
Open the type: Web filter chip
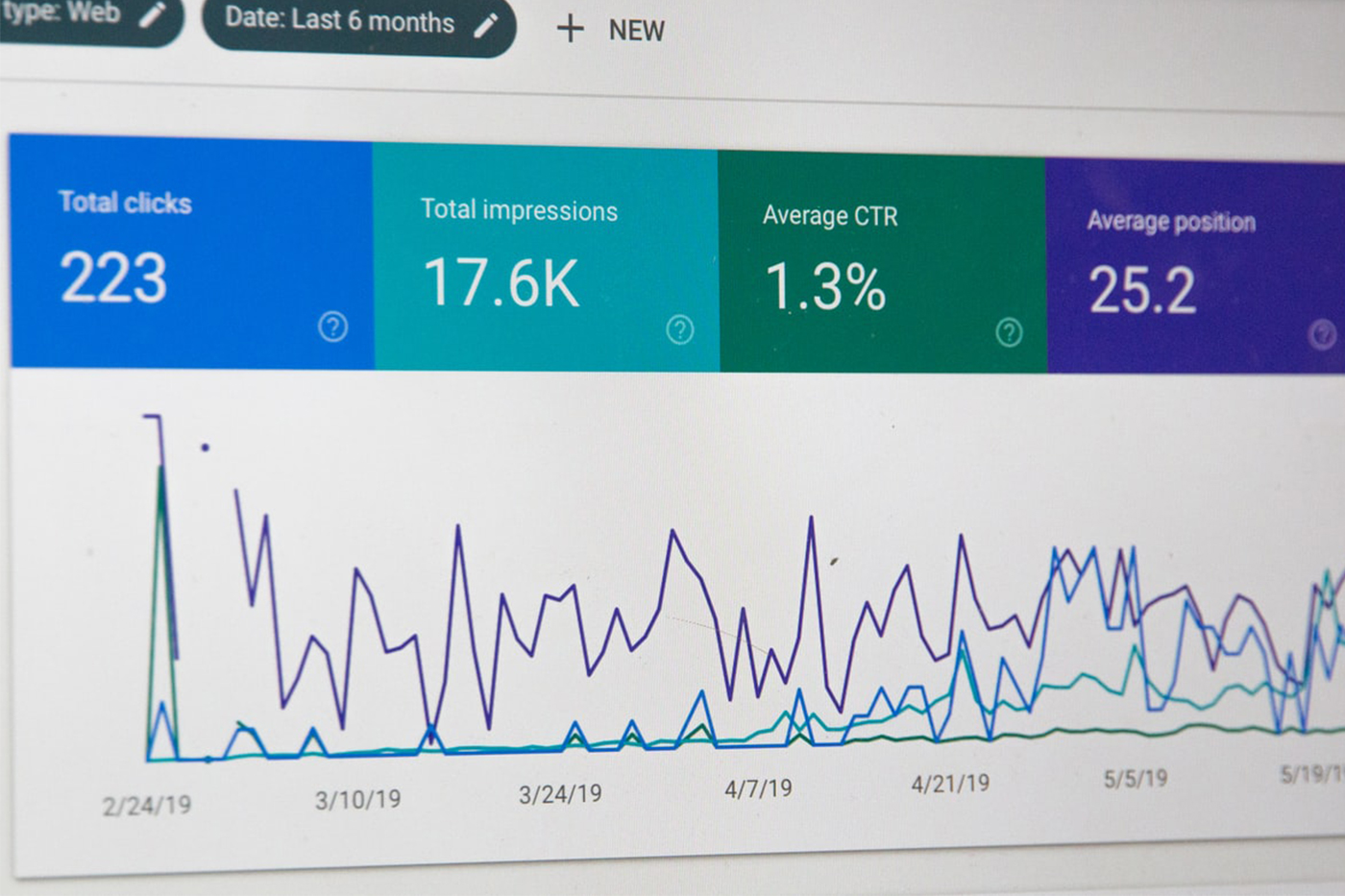coord(61,13)
